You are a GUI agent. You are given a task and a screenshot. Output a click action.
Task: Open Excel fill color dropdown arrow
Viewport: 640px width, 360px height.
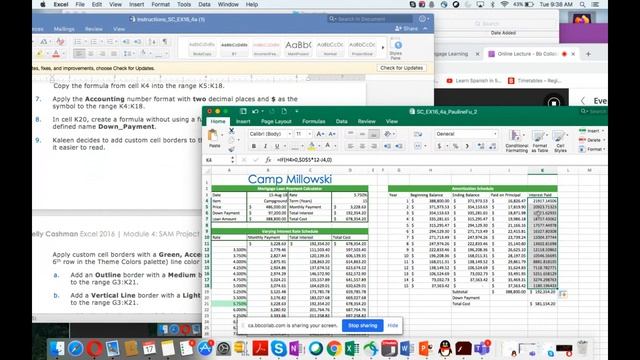pos(318,146)
